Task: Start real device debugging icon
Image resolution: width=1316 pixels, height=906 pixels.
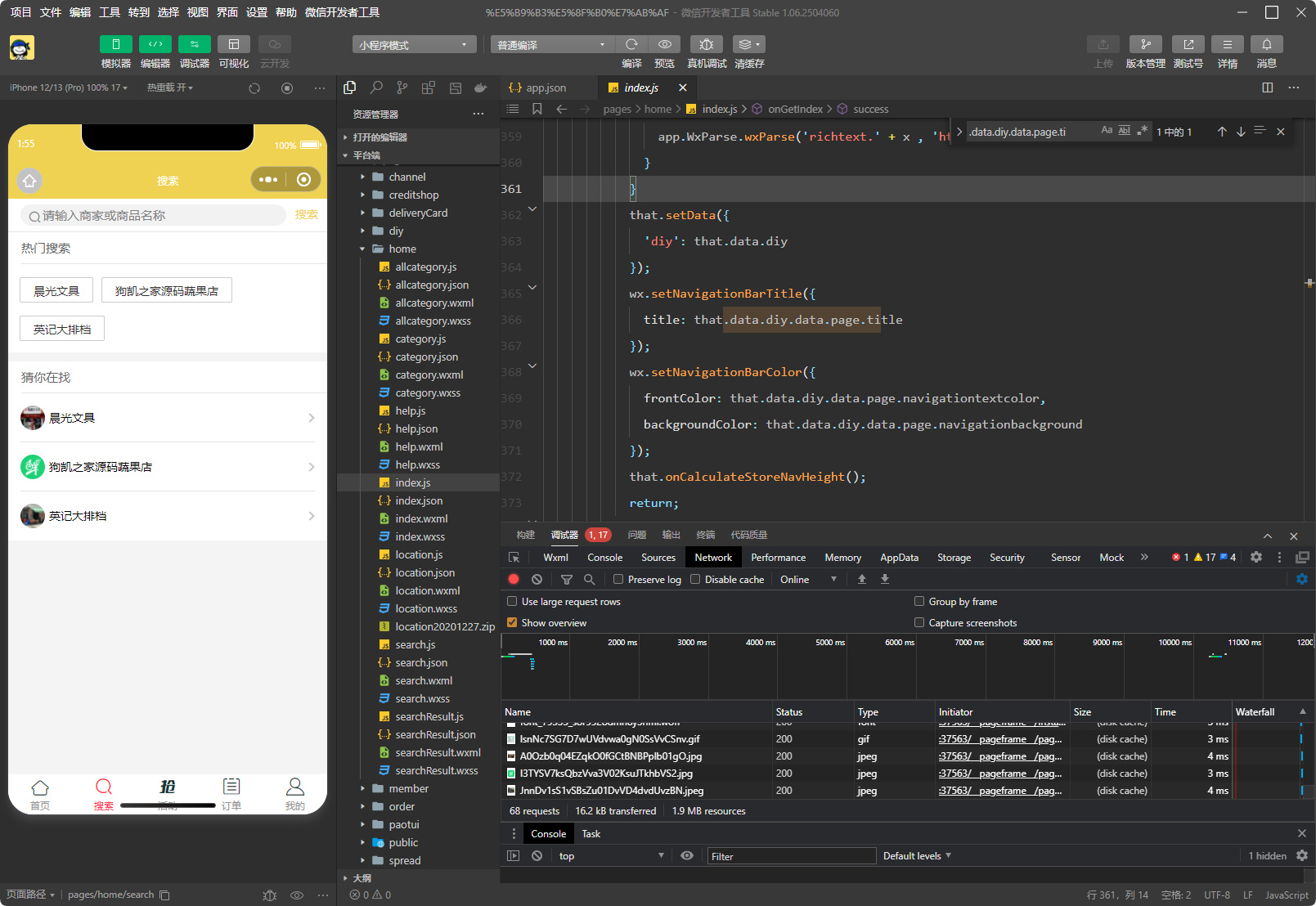Action: click(707, 44)
